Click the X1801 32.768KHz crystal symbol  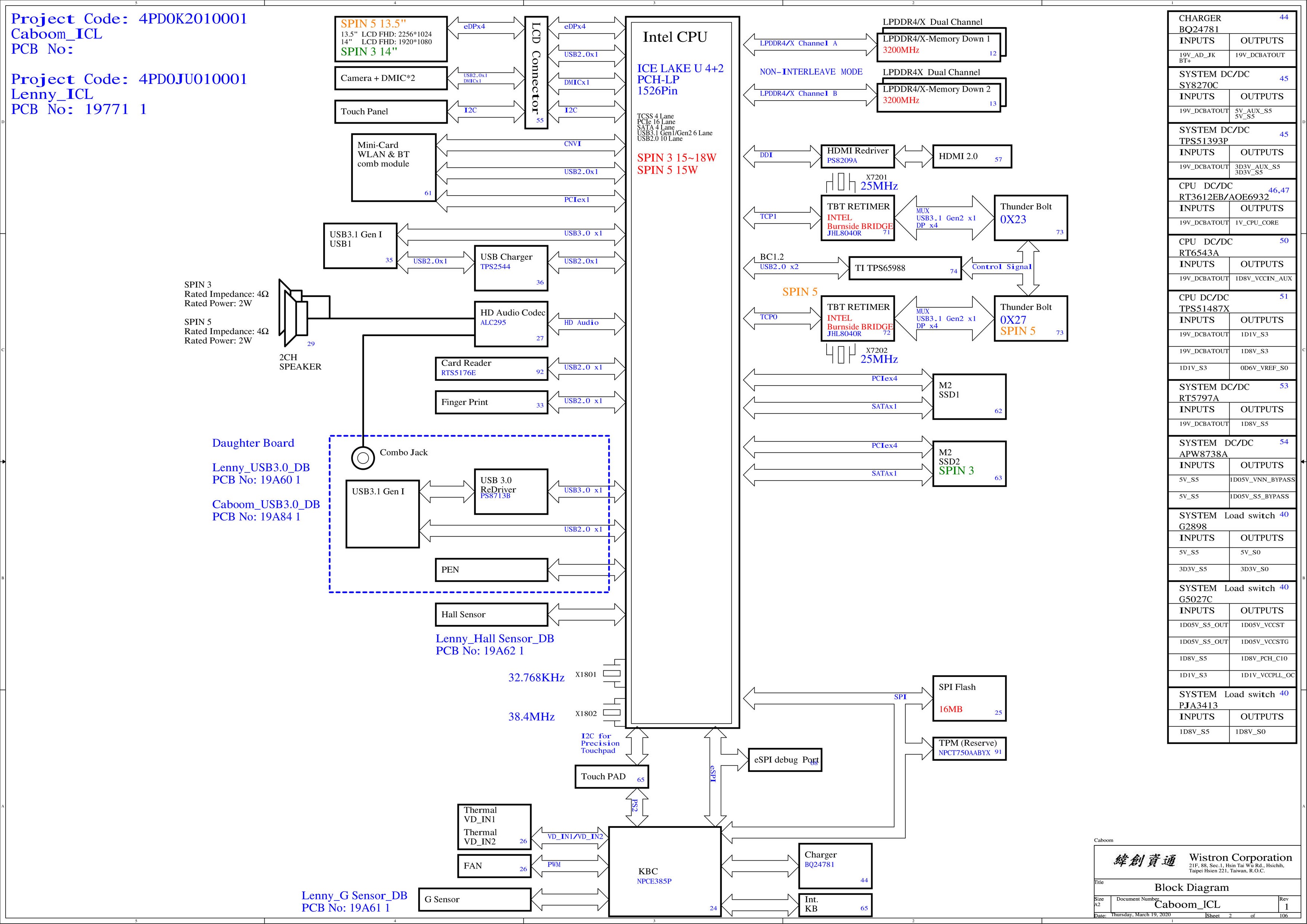pos(612,674)
